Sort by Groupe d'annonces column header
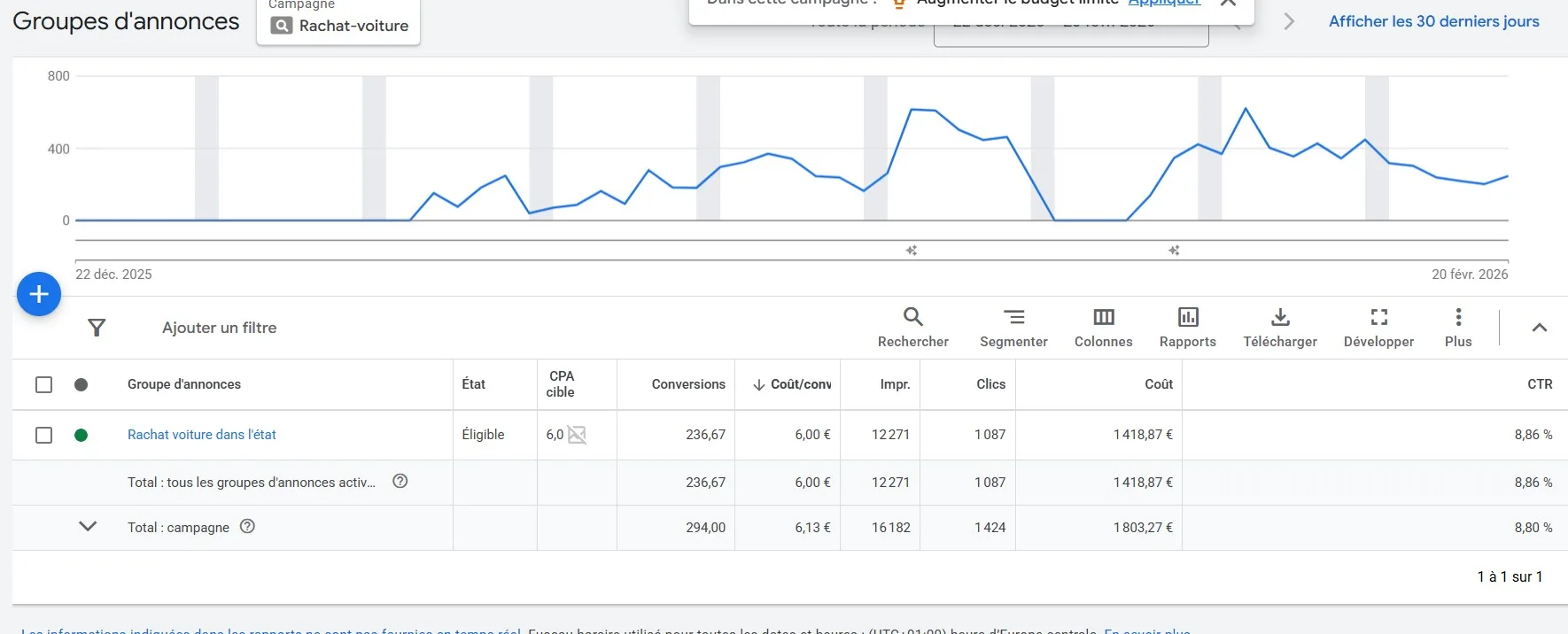The image size is (1568, 634). [x=184, y=384]
